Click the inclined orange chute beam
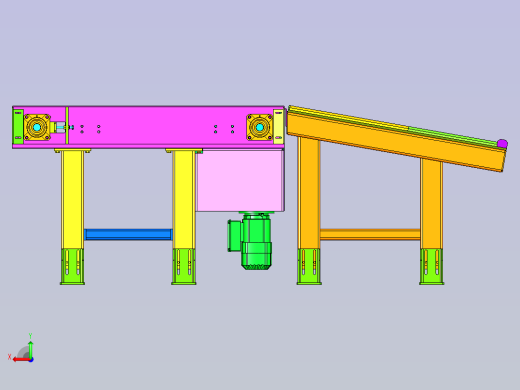 tap(397, 143)
